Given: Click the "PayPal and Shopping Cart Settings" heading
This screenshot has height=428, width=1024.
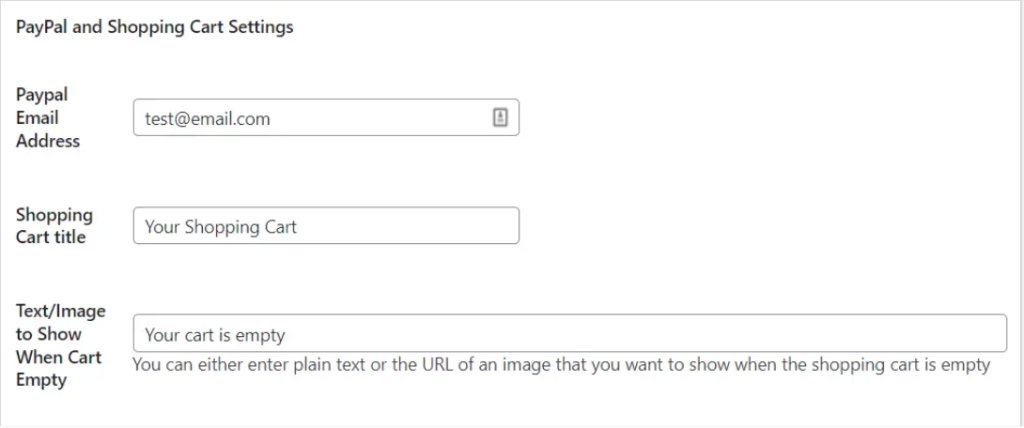Looking at the screenshot, I should tap(155, 28).
